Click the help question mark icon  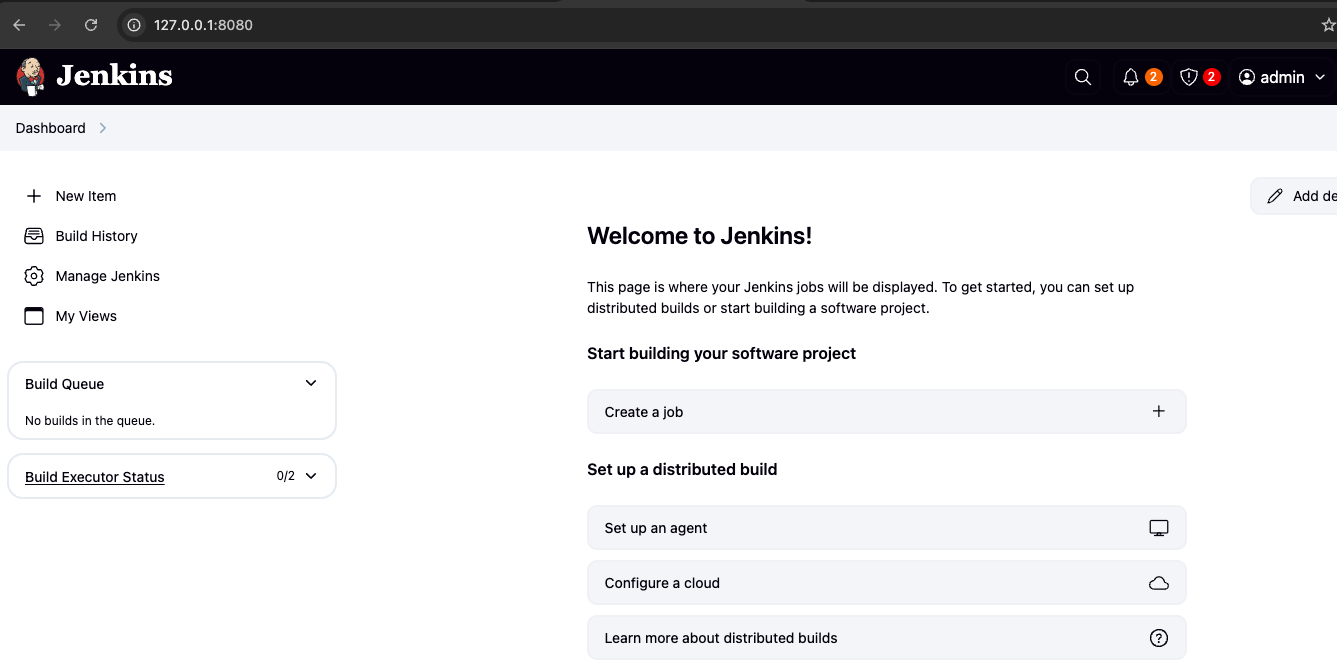[x=1159, y=638]
